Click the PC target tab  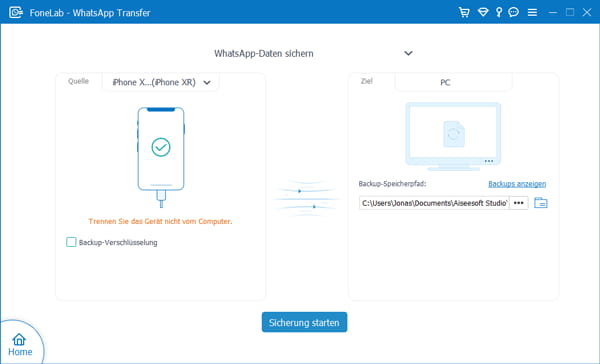tap(453, 82)
